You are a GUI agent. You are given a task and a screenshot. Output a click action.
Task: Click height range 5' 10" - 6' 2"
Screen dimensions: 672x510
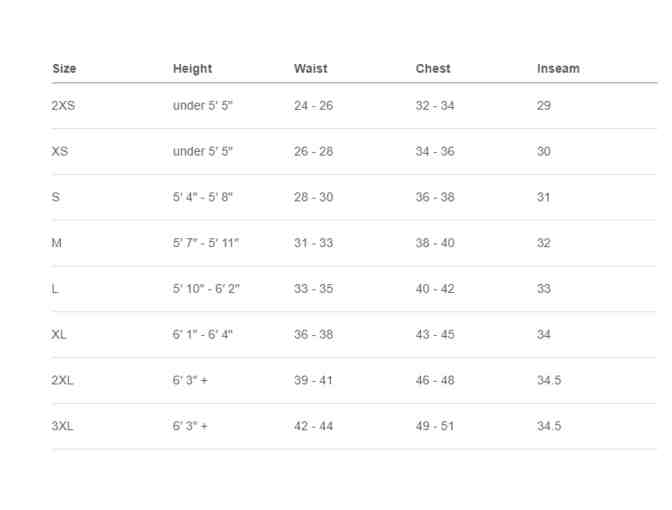tap(206, 289)
